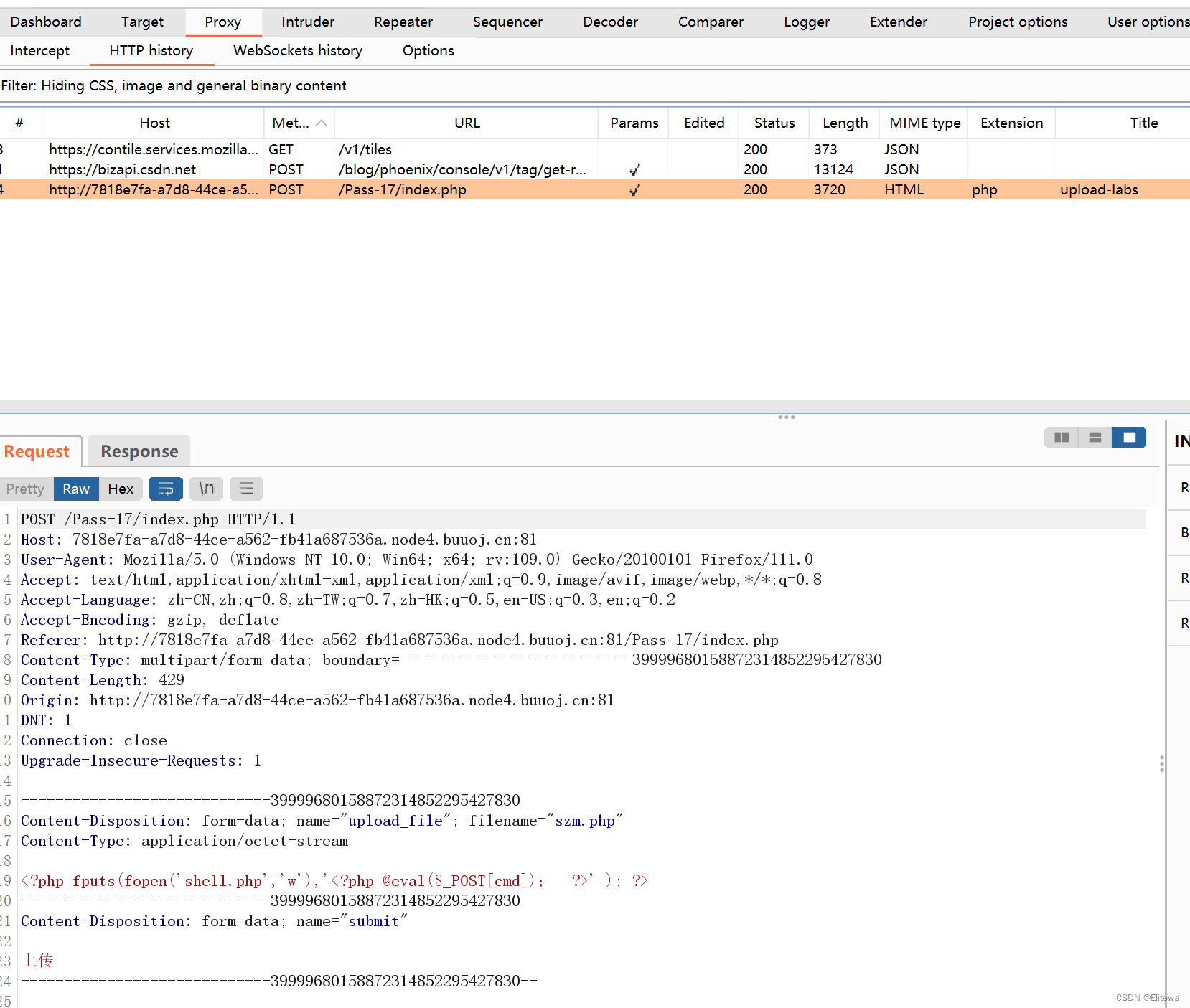Open the Dashboard tab

pyautogui.click(x=46, y=22)
